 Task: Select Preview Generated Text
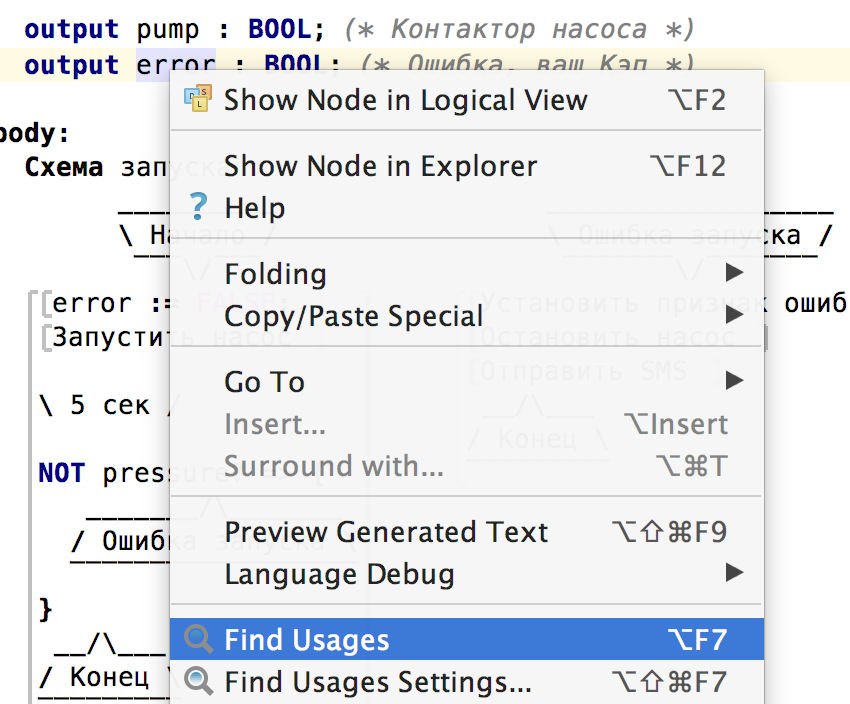click(x=386, y=532)
